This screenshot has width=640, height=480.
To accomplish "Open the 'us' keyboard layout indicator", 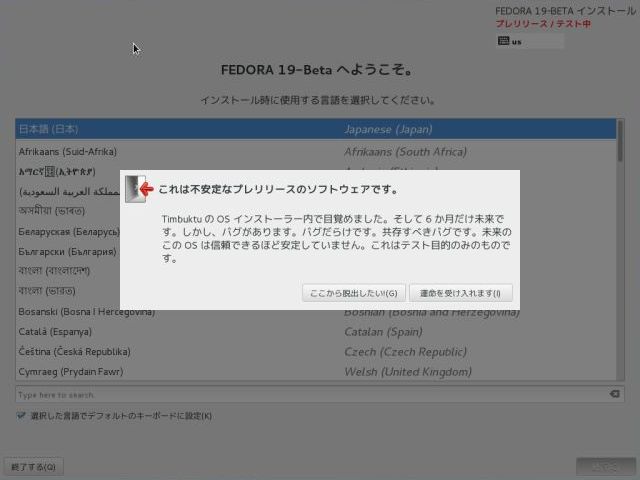I will pos(530,41).
